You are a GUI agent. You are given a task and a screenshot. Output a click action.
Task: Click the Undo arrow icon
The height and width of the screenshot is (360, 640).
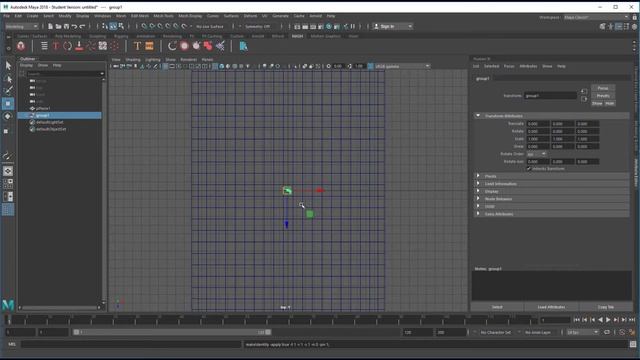point(74,26)
